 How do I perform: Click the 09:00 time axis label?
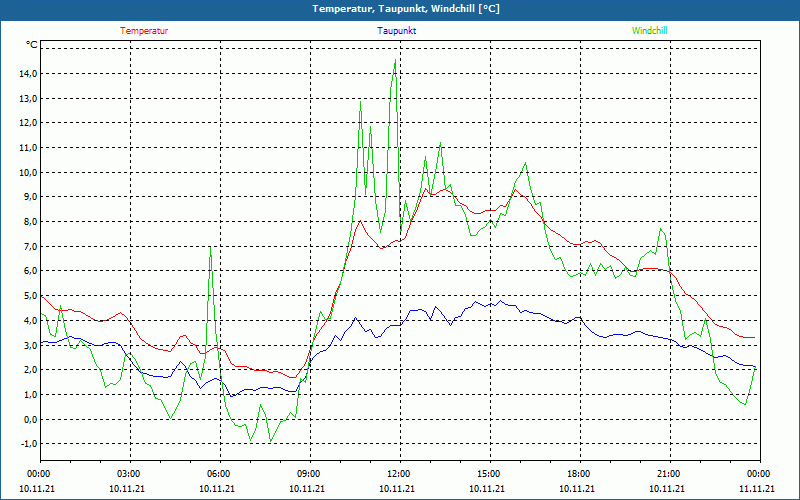pos(308,474)
